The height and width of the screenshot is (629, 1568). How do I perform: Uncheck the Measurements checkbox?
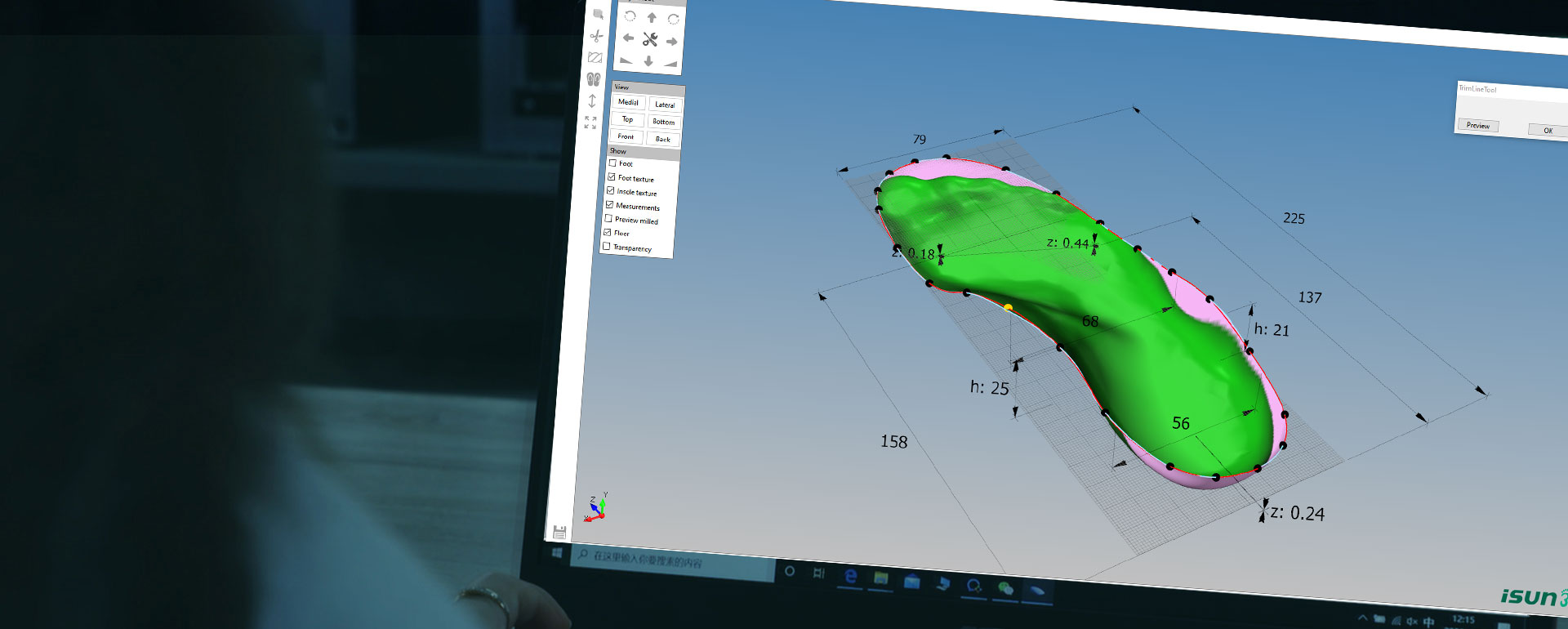point(609,205)
